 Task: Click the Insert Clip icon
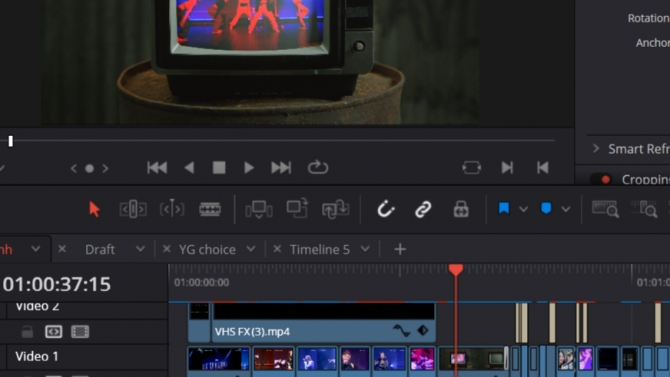click(x=259, y=209)
